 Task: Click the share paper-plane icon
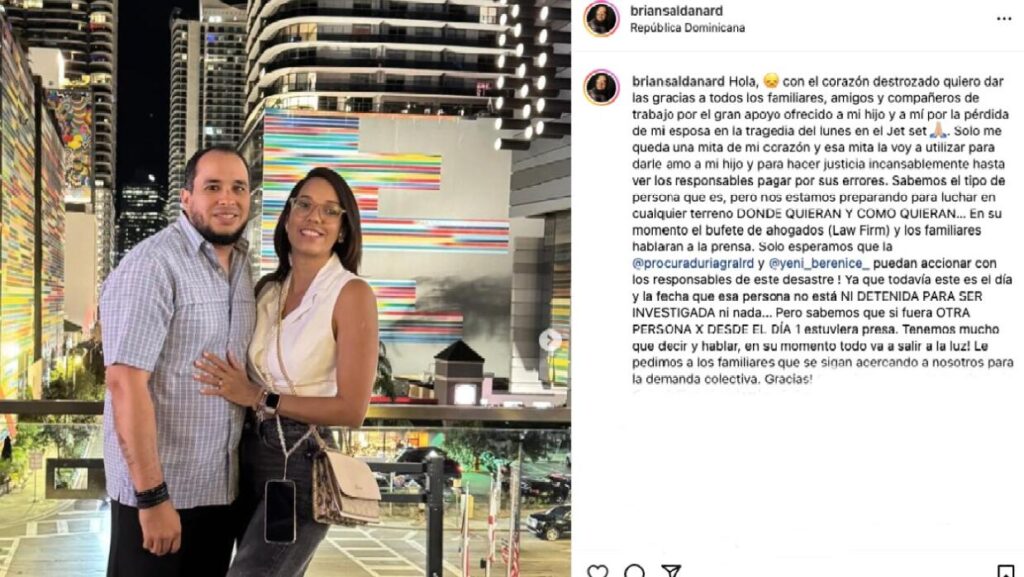pos(671,571)
